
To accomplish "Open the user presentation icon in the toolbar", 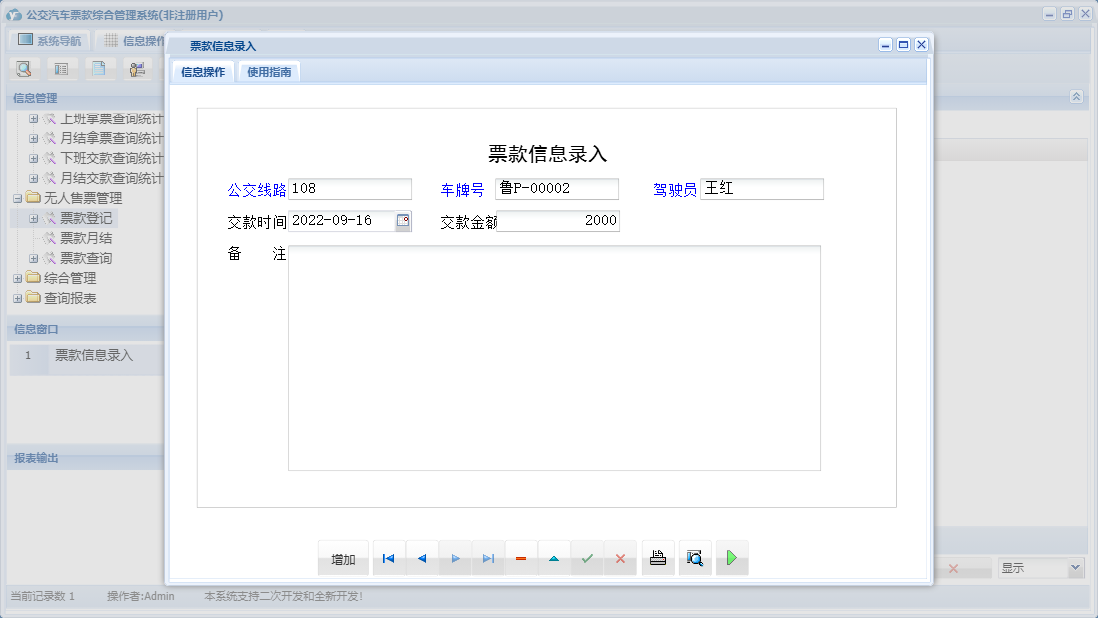I will pyautogui.click(x=138, y=68).
